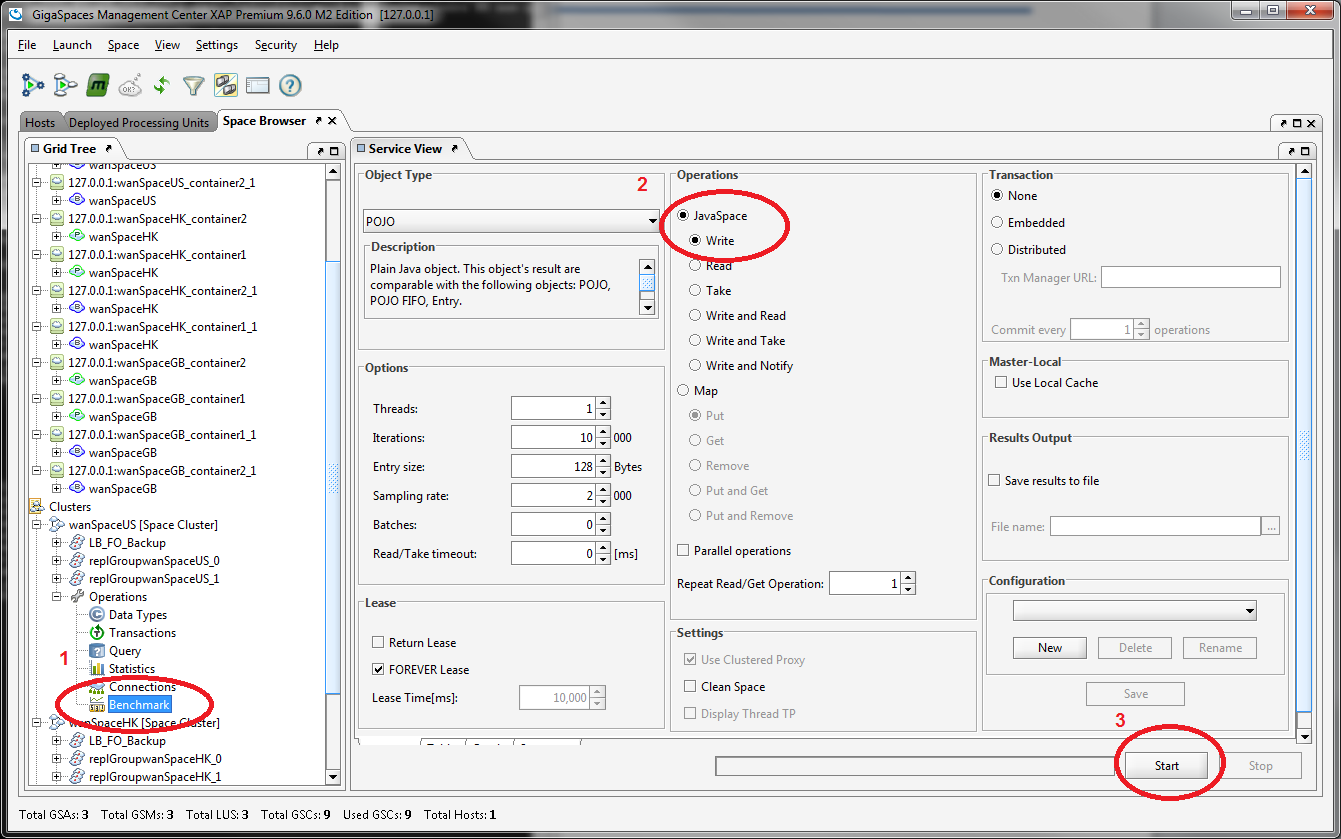Enable the Use Local Cache checkbox
Viewport: 1341px width, 839px height.
[x=1001, y=383]
